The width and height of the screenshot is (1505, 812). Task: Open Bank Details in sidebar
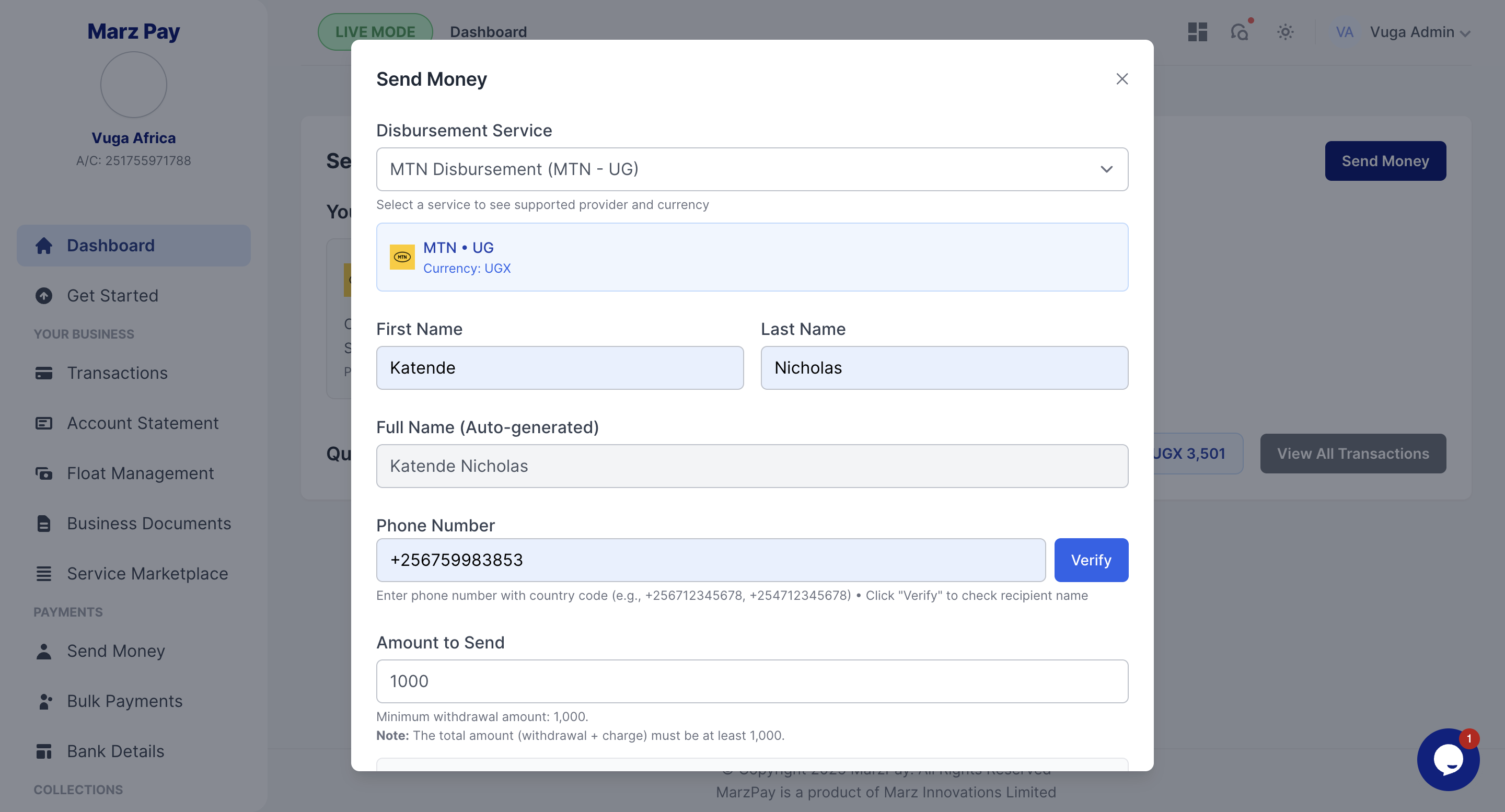click(x=133, y=751)
